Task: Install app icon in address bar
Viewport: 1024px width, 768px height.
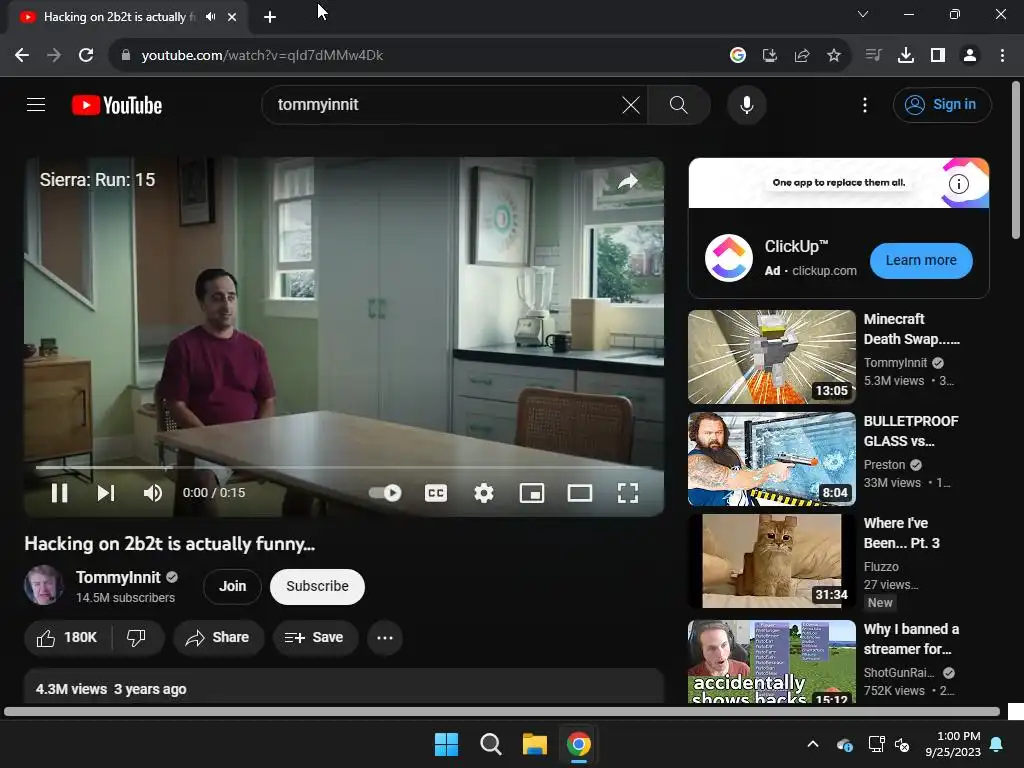Action: coord(770,56)
